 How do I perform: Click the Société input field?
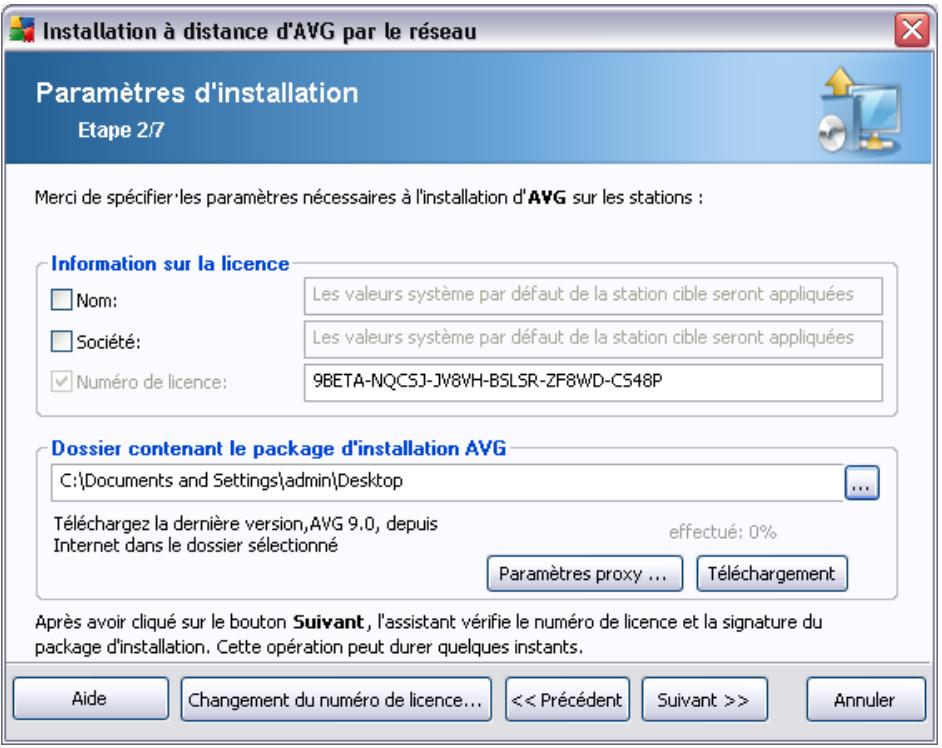click(593, 339)
